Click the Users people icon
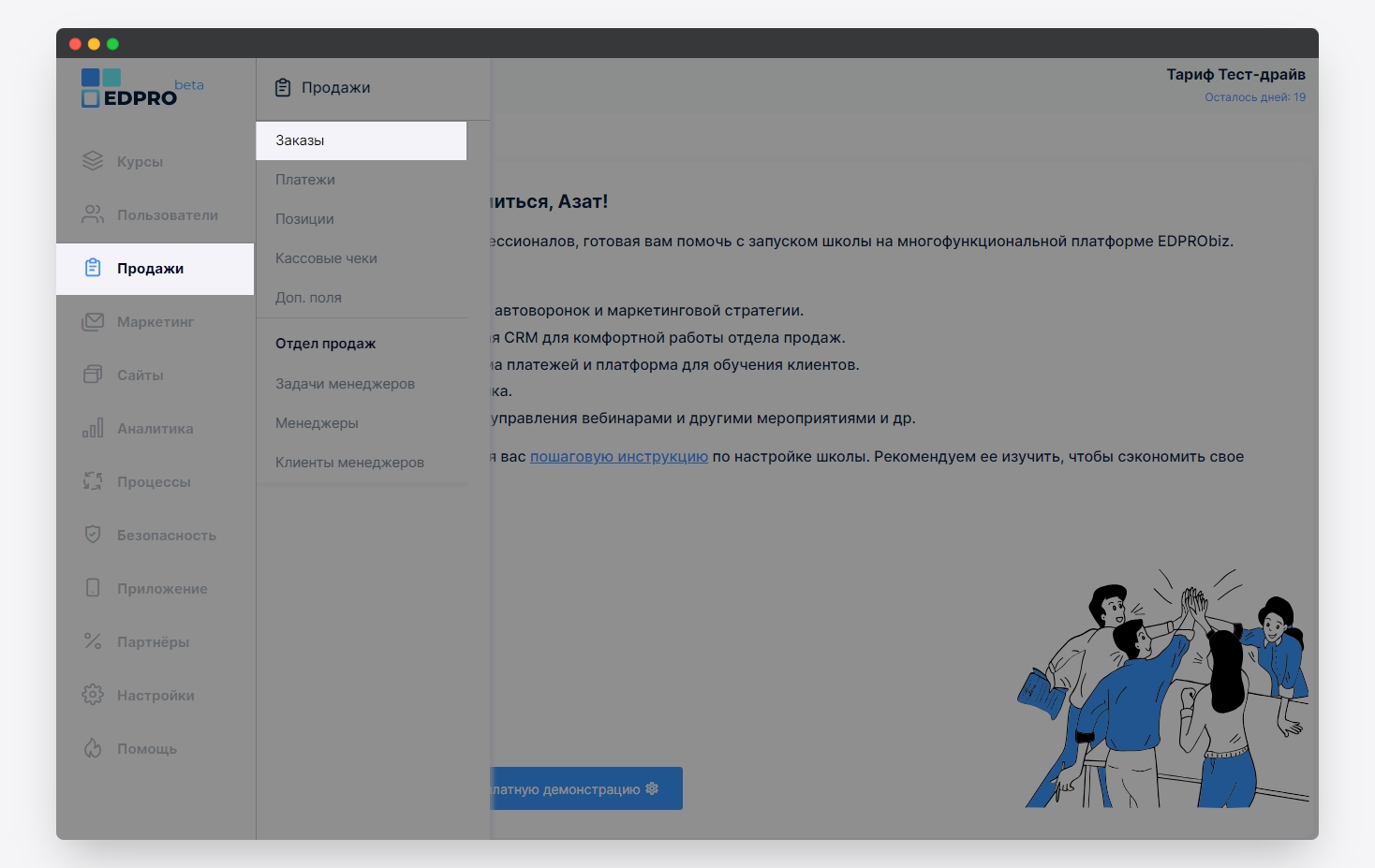Viewport: 1375px width, 868px height. click(x=93, y=214)
